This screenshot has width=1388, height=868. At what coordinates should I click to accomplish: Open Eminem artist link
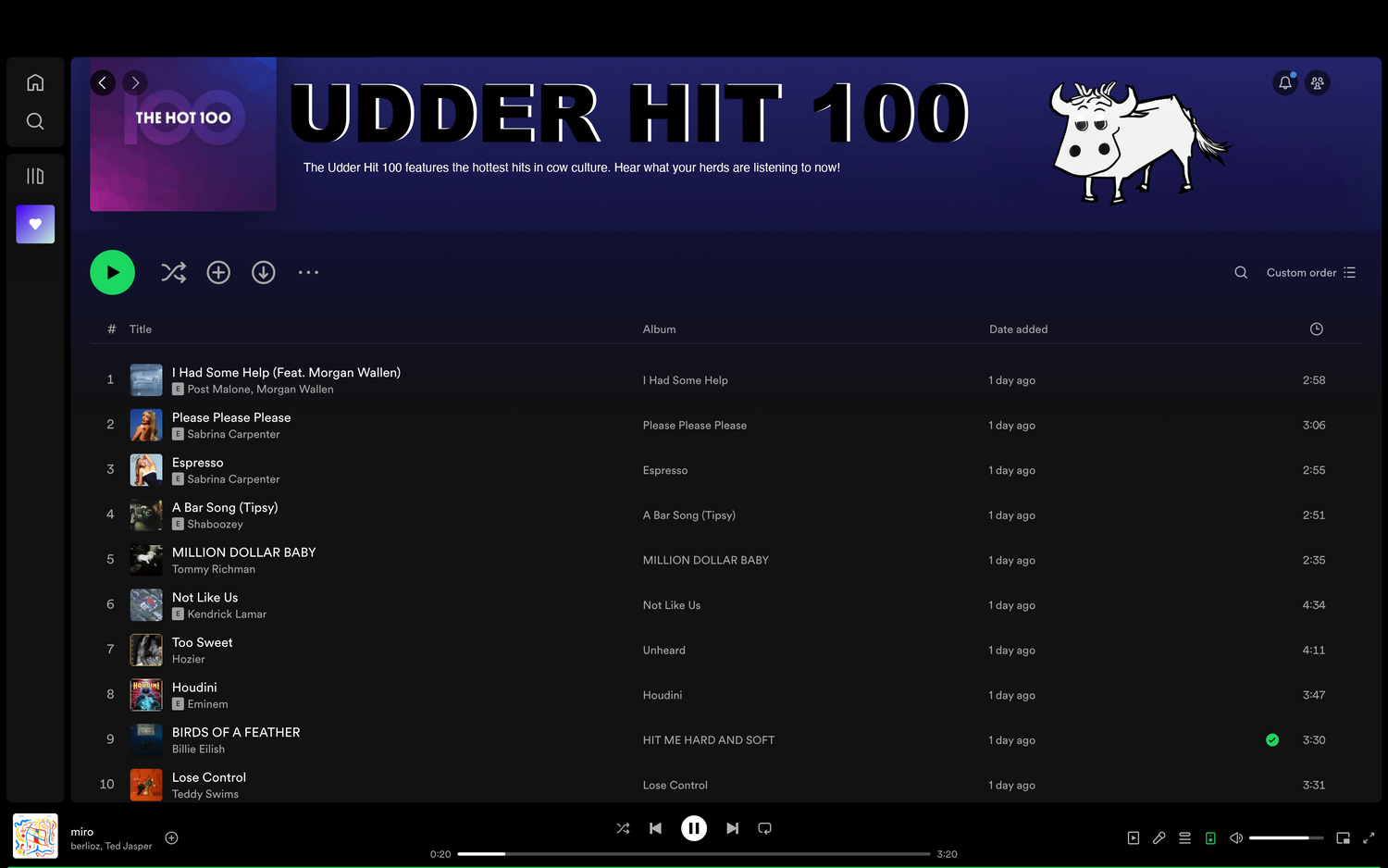207,704
